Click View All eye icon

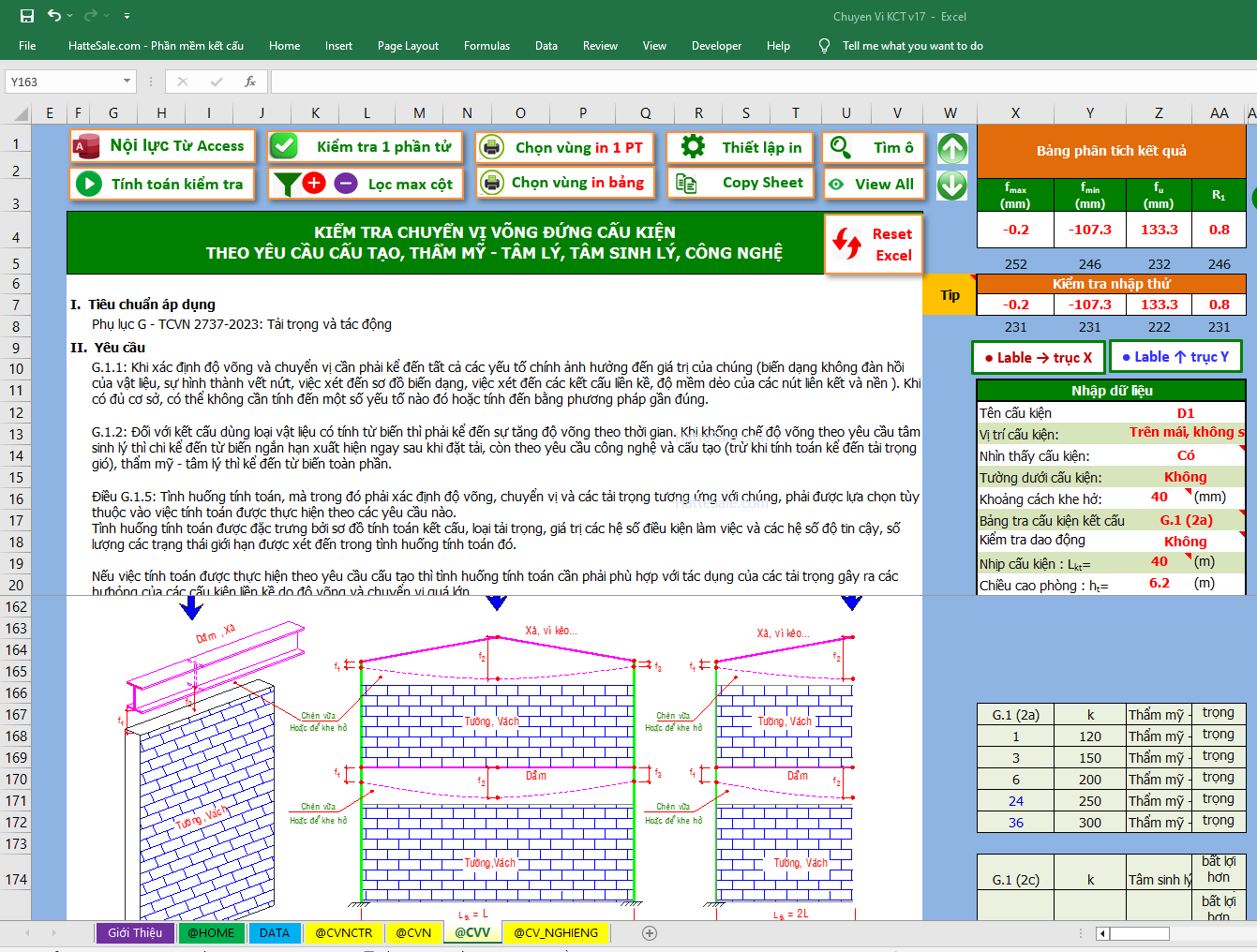pyautogui.click(x=836, y=185)
